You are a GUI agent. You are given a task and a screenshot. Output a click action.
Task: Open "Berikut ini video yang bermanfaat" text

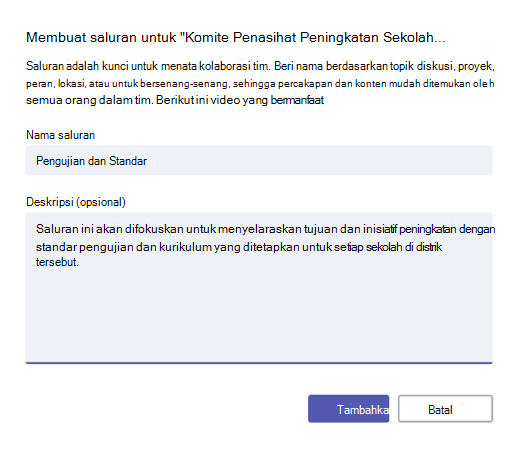(240, 100)
